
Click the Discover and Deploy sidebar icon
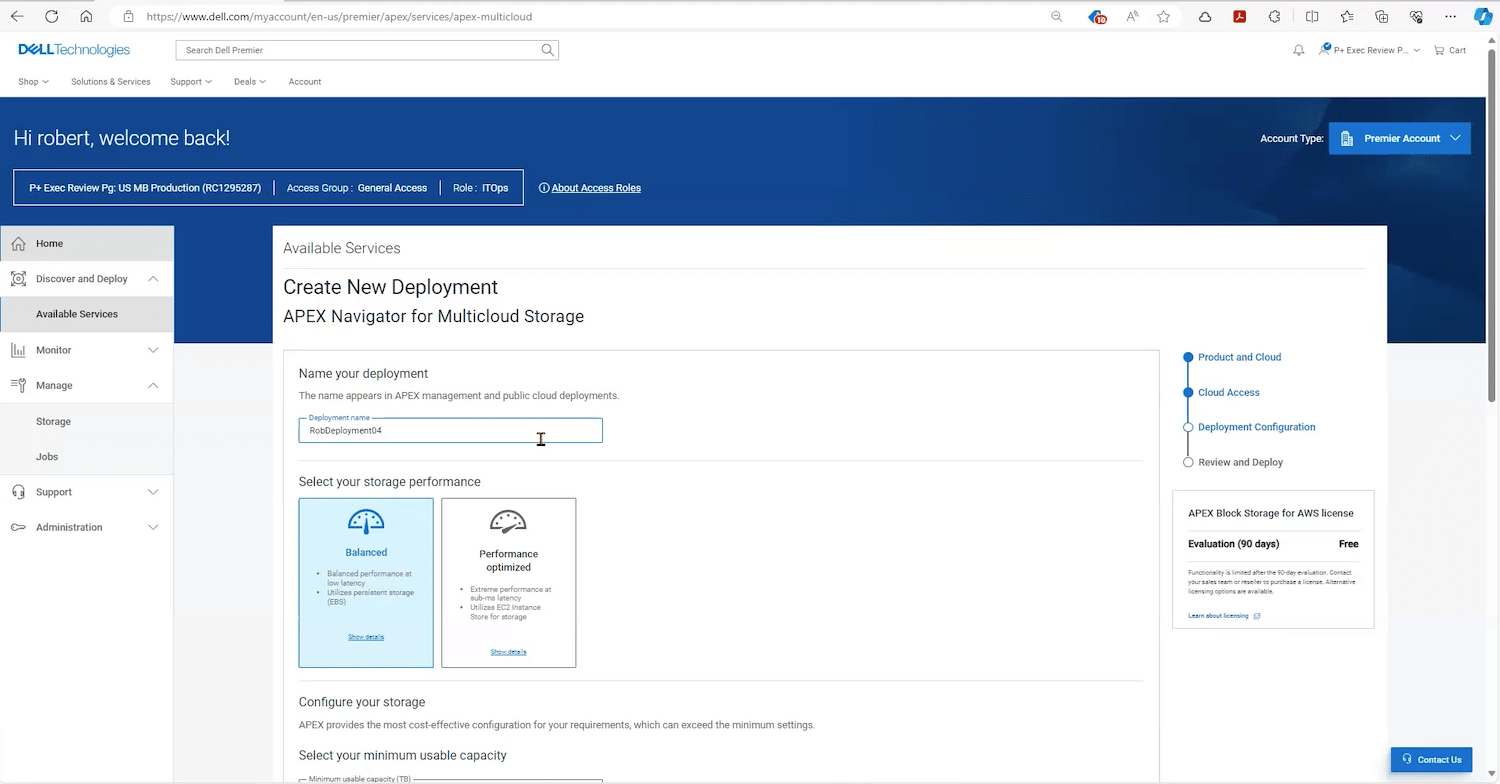[x=18, y=279]
